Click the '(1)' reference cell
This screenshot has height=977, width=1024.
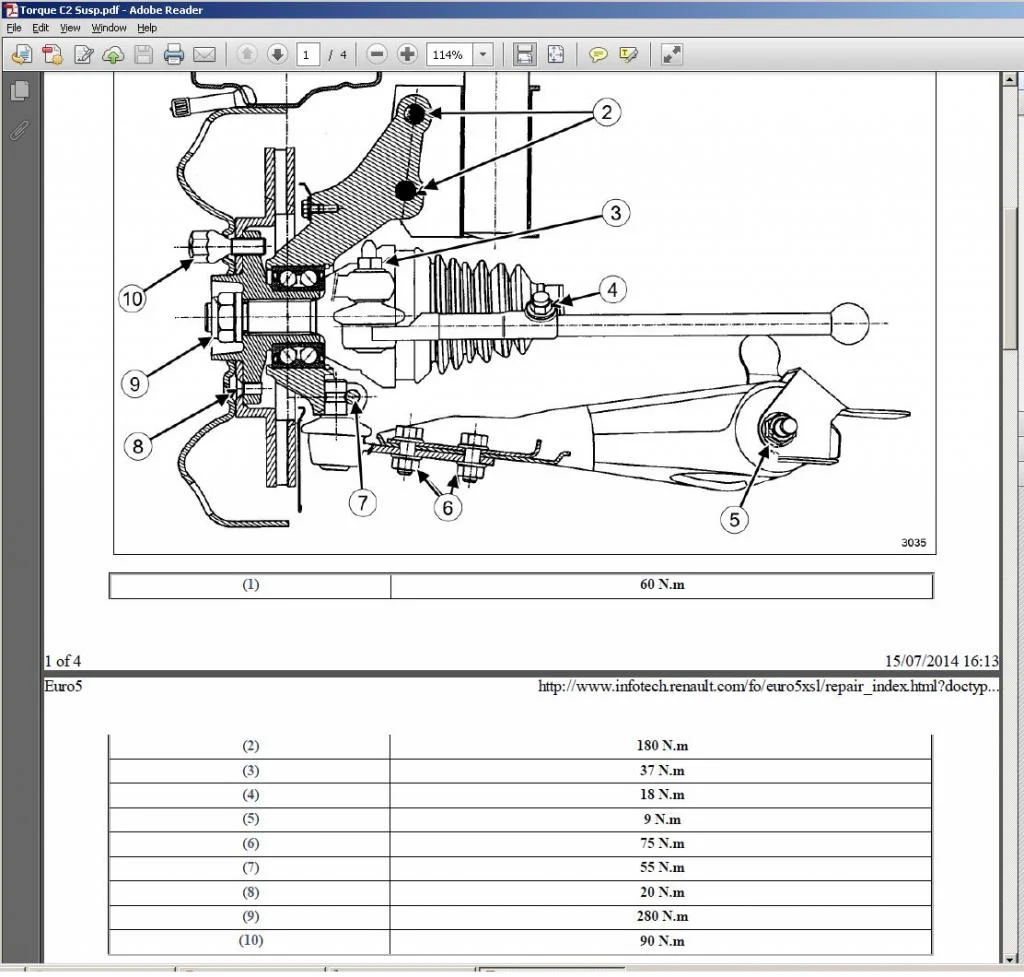click(251, 585)
